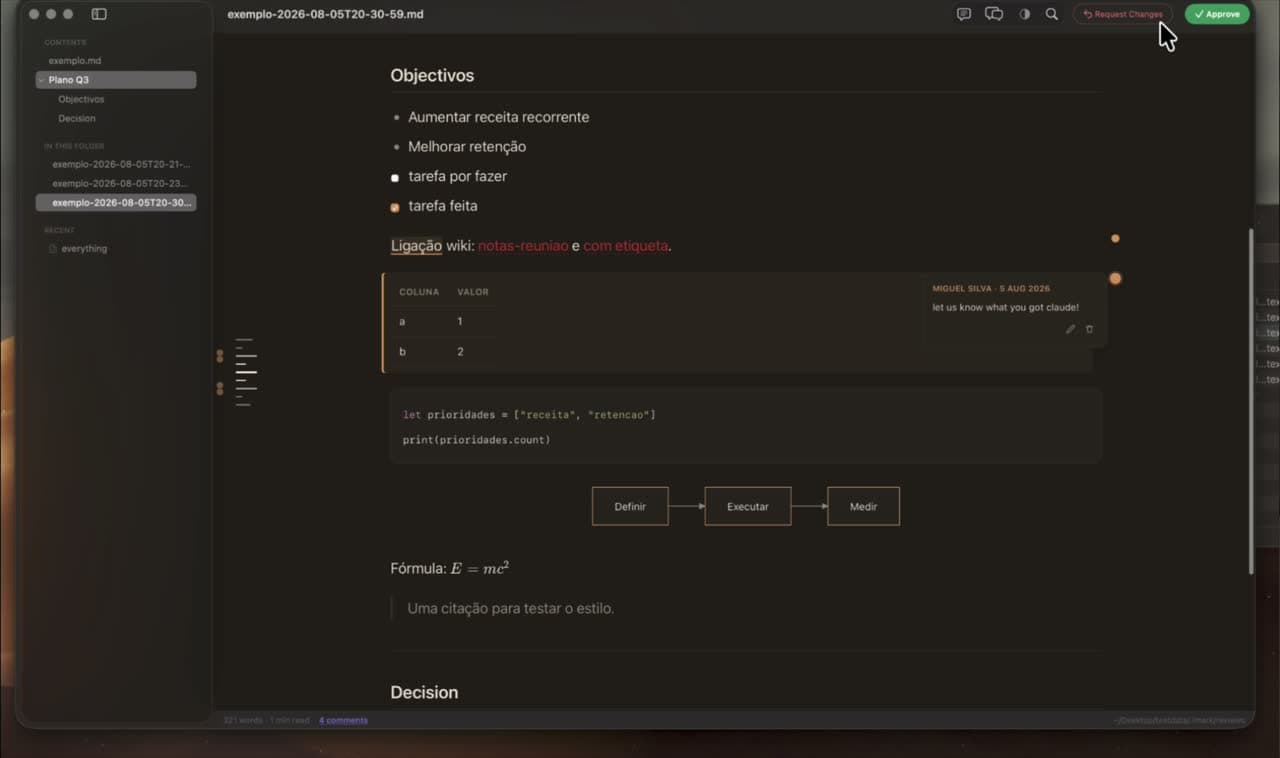Click the Medir diagram node
The image size is (1280, 758).
point(863,506)
